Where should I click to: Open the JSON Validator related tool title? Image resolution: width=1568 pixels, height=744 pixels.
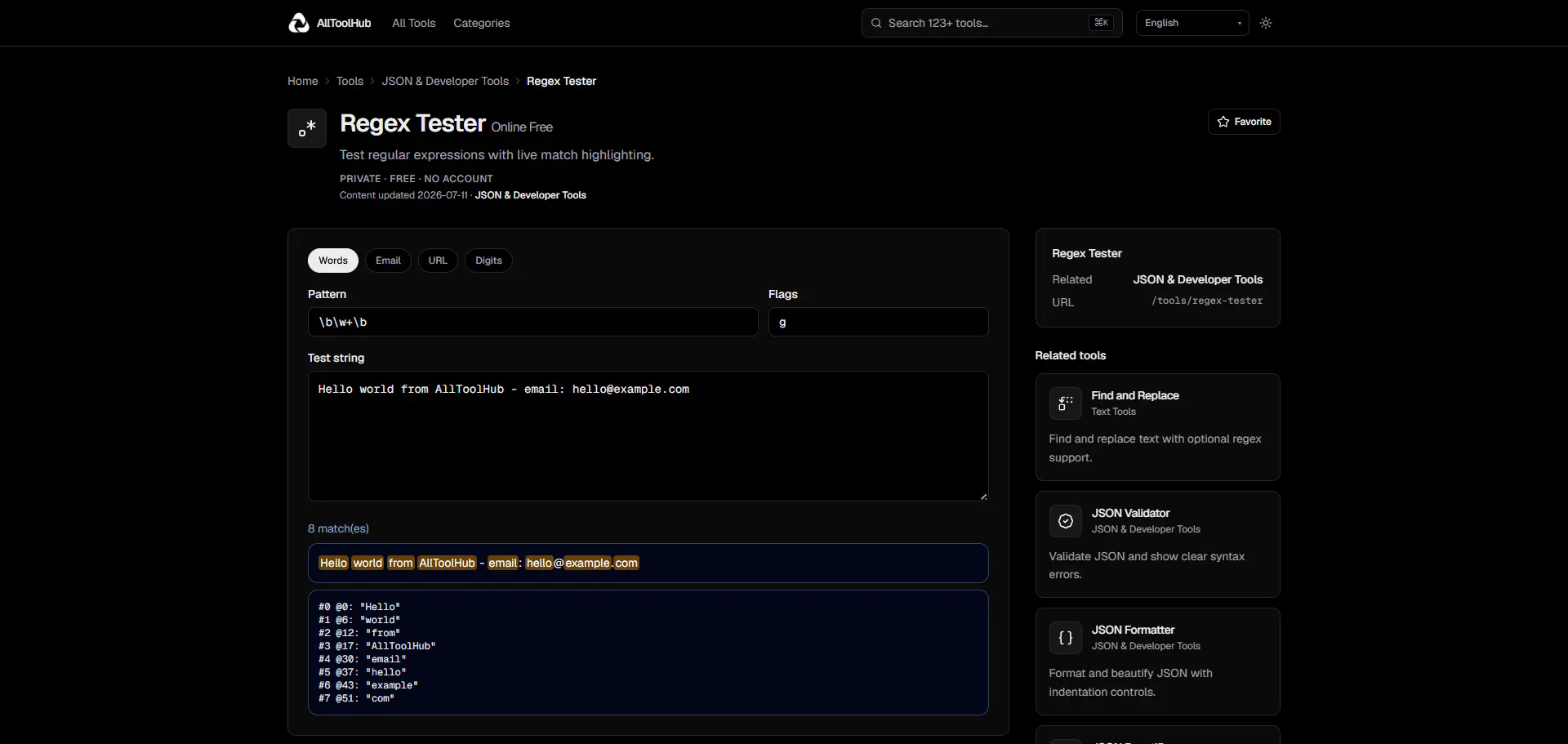[x=1130, y=513]
